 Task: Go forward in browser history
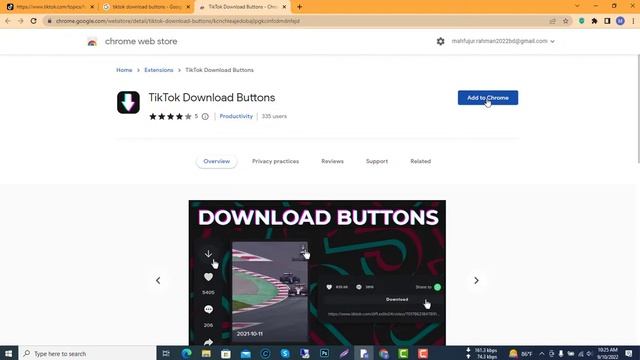pyautogui.click(x=20, y=21)
